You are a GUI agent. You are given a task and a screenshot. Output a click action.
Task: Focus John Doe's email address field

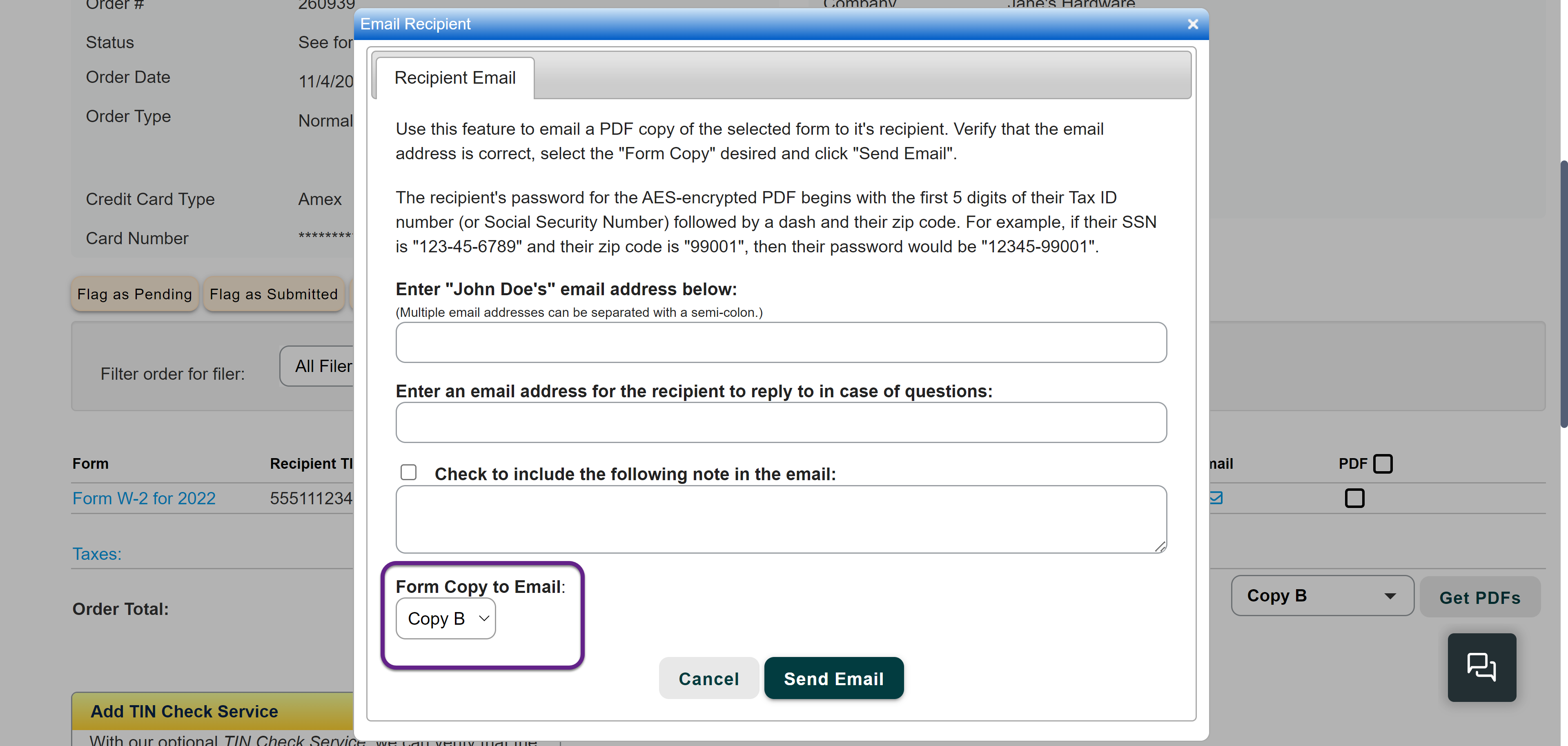(x=781, y=343)
